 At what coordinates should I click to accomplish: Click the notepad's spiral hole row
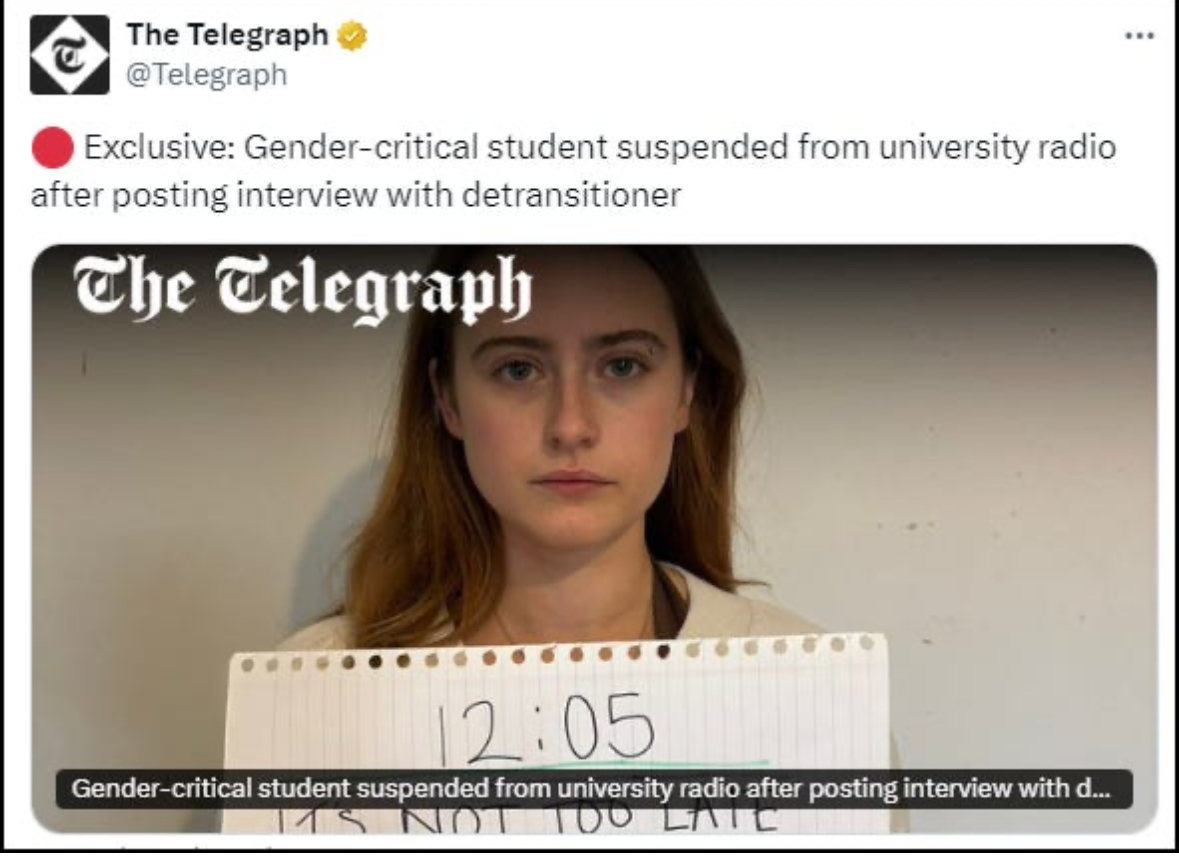(556, 657)
